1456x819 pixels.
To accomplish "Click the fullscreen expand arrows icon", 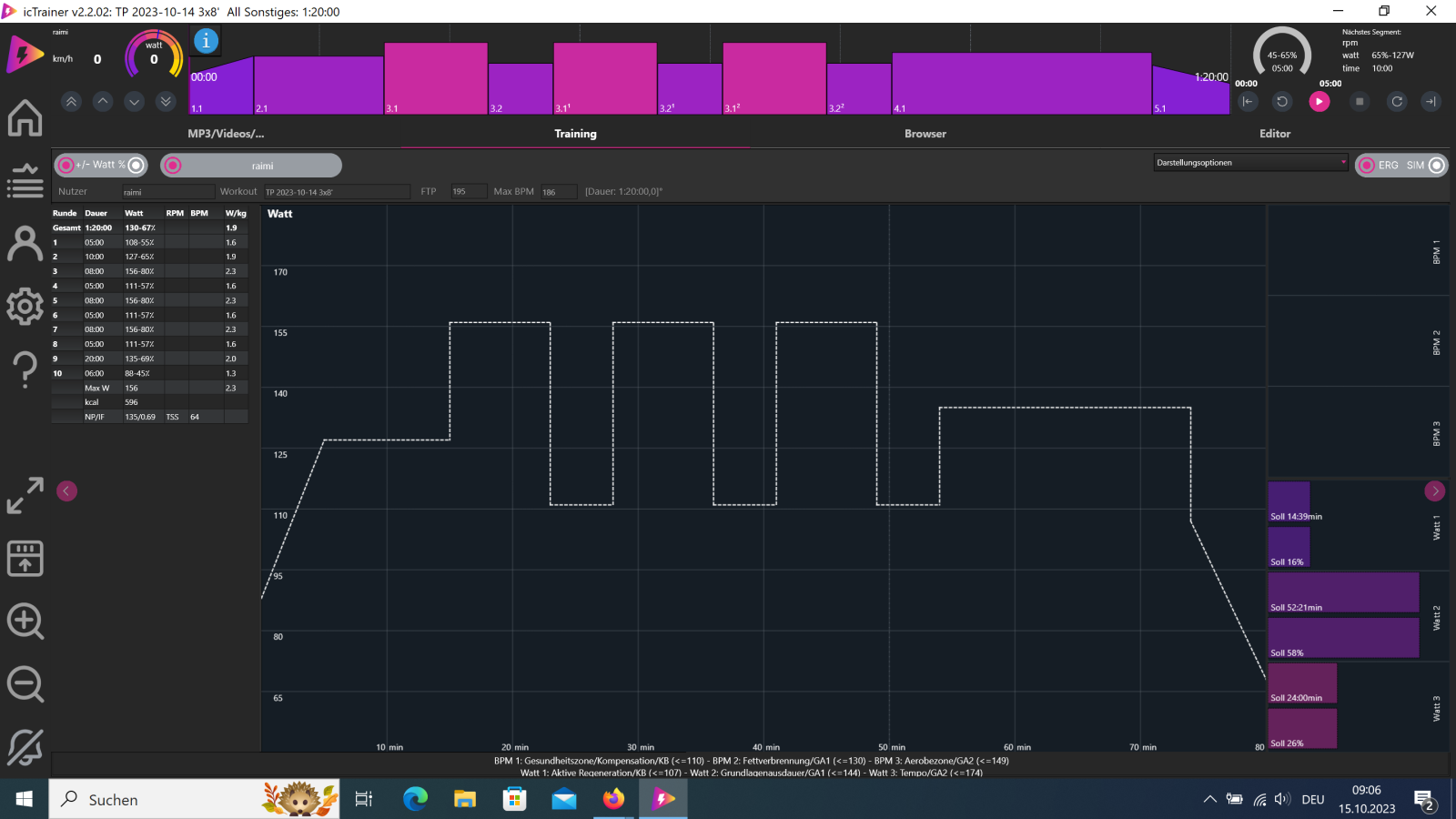I will click(25, 496).
